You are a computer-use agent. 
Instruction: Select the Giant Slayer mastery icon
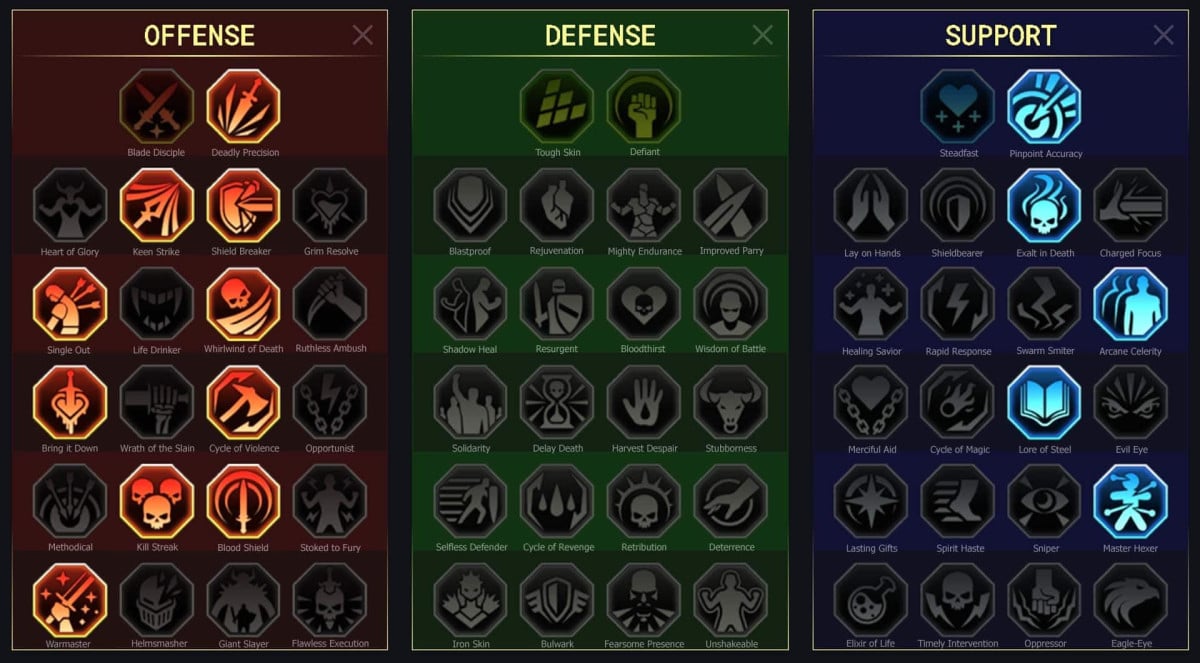(244, 599)
